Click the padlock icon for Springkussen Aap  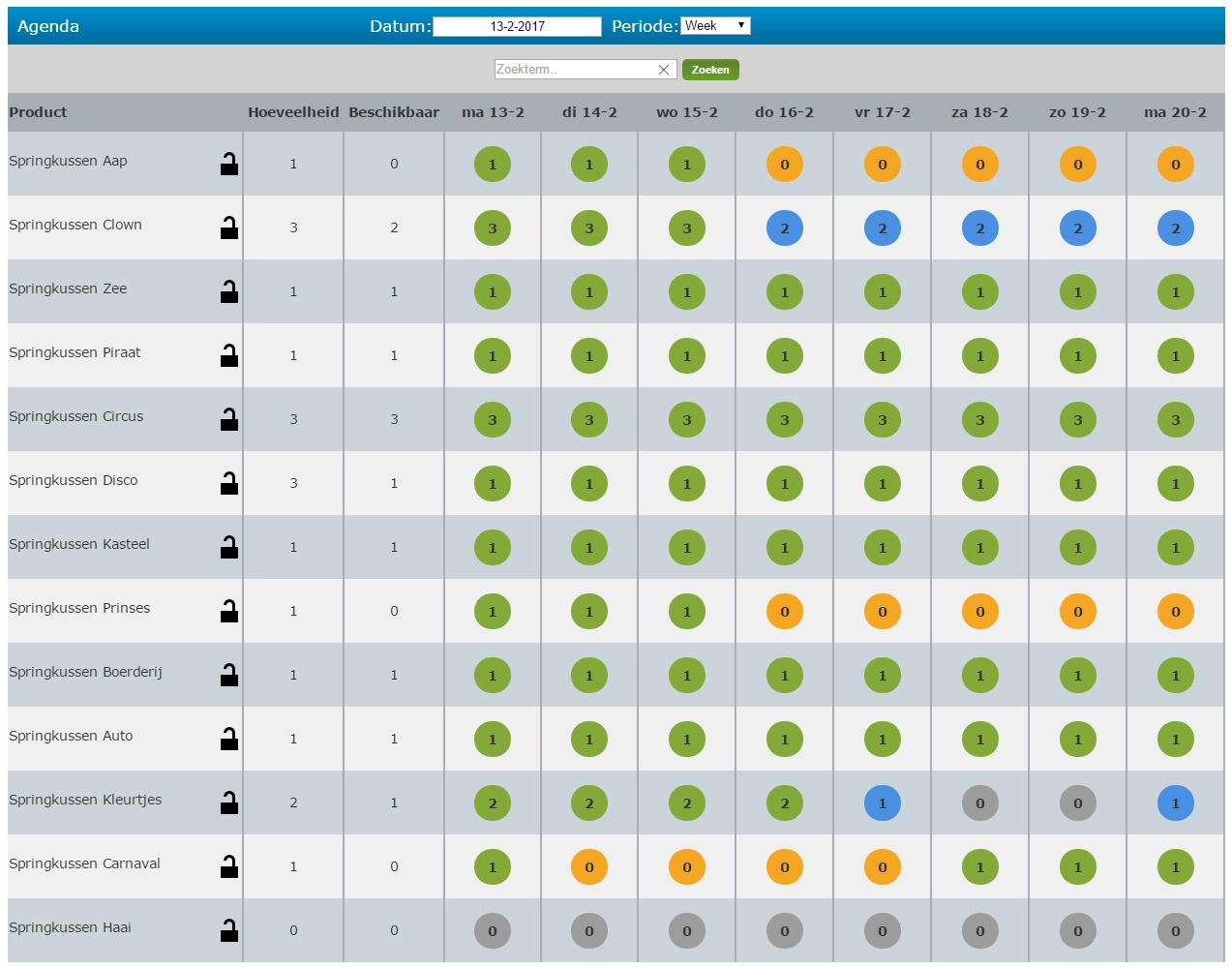coord(228,164)
